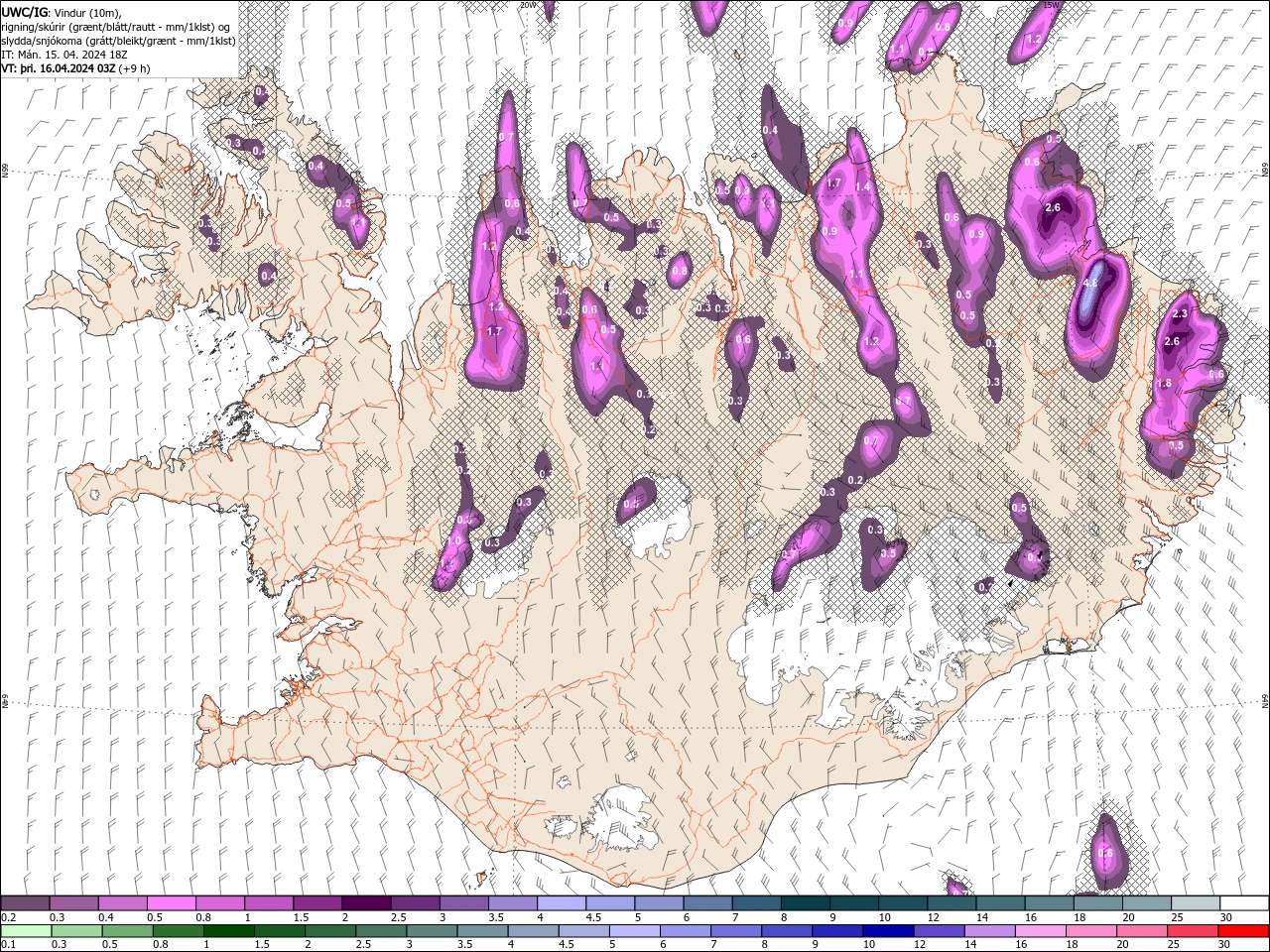Click the 20W longitude label at top edge
Image resolution: width=1270 pixels, height=952 pixels.
click(528, 5)
